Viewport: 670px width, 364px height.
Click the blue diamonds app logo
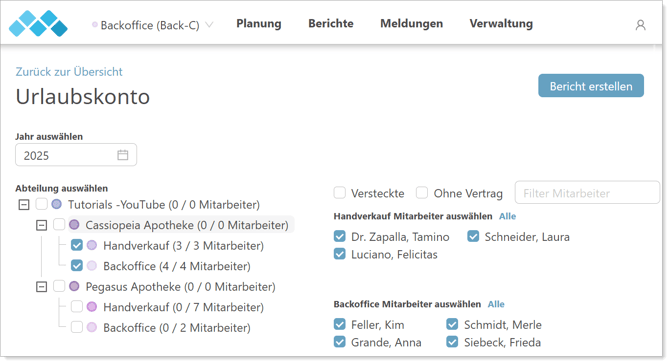tap(38, 23)
